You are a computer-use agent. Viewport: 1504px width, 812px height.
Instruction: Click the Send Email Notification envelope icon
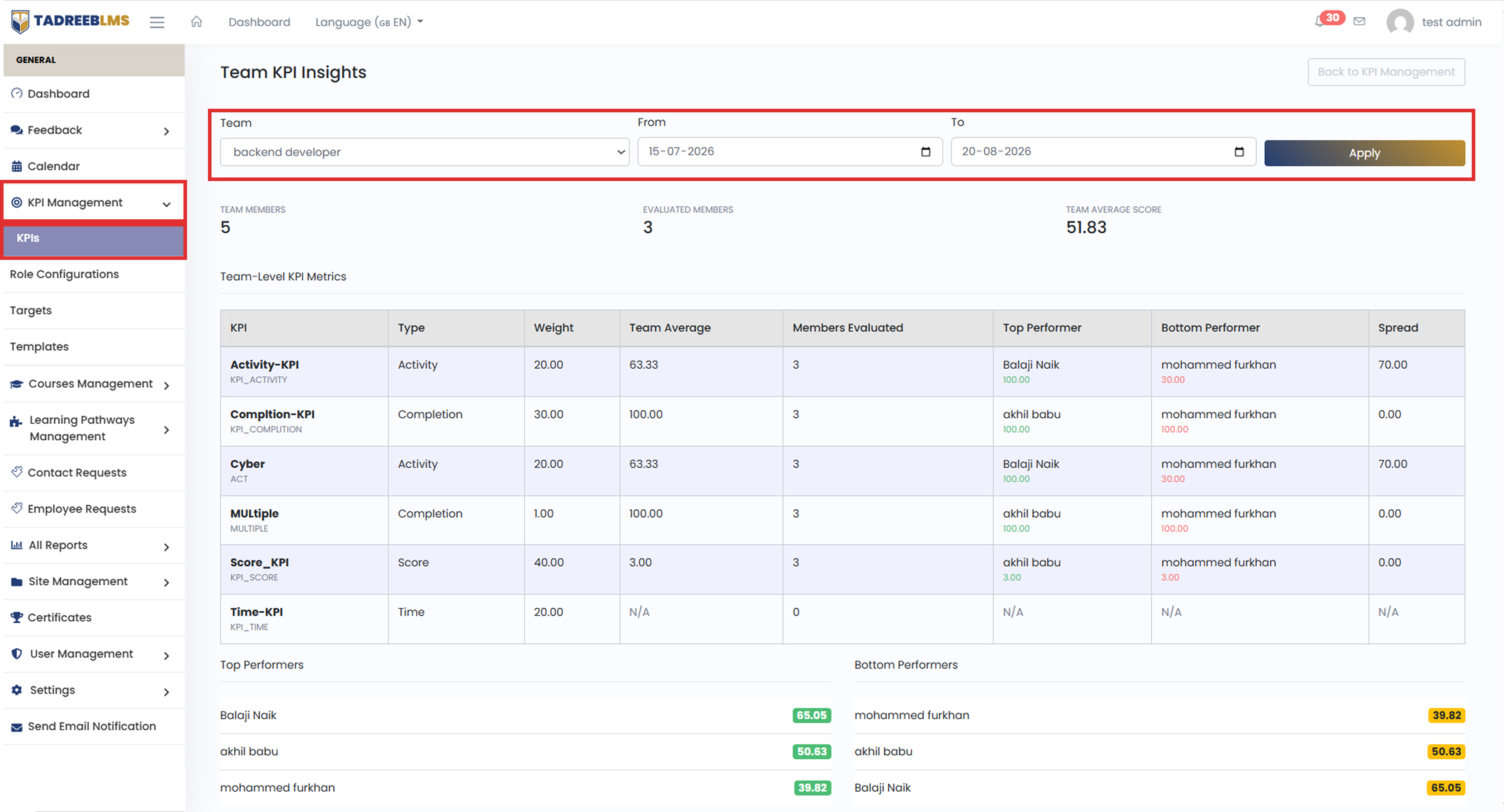tap(17, 727)
